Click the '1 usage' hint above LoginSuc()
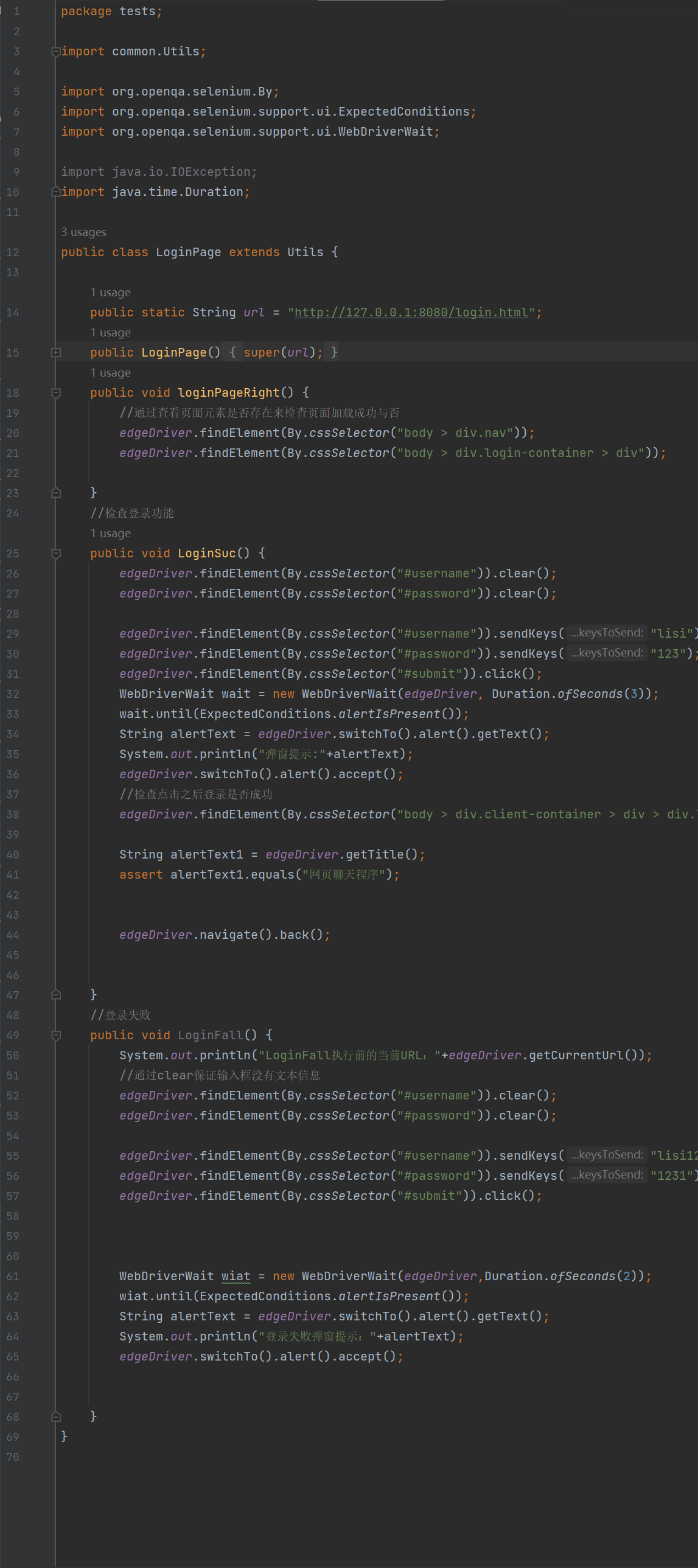The image size is (698, 1568). [x=110, y=533]
